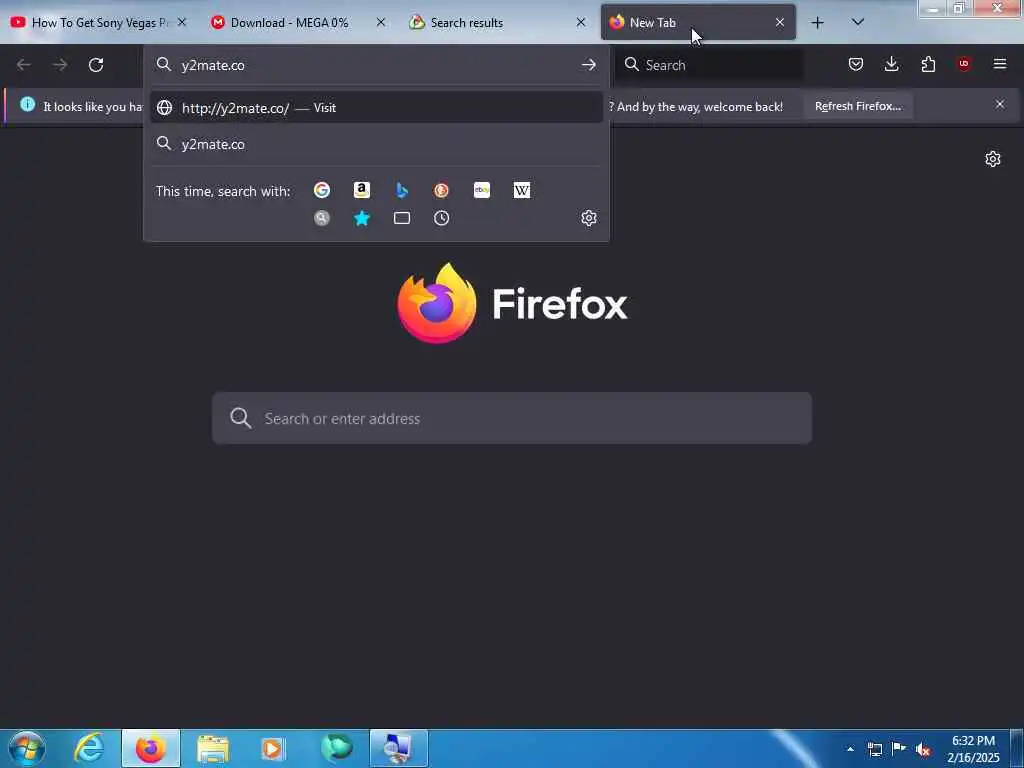This screenshot has height=768, width=1024.
Task: Close the Search results tab
Action: [581, 22]
